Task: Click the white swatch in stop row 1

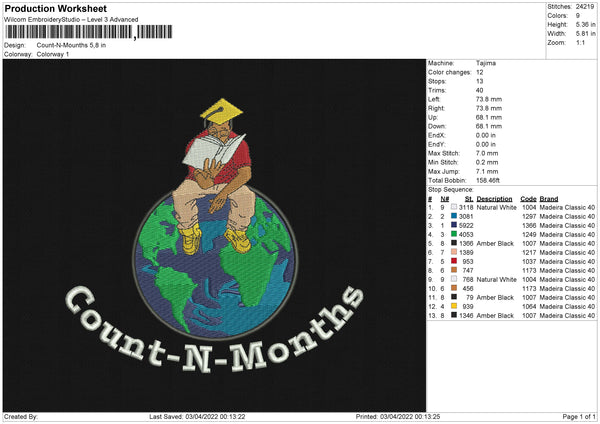Action: click(x=454, y=207)
